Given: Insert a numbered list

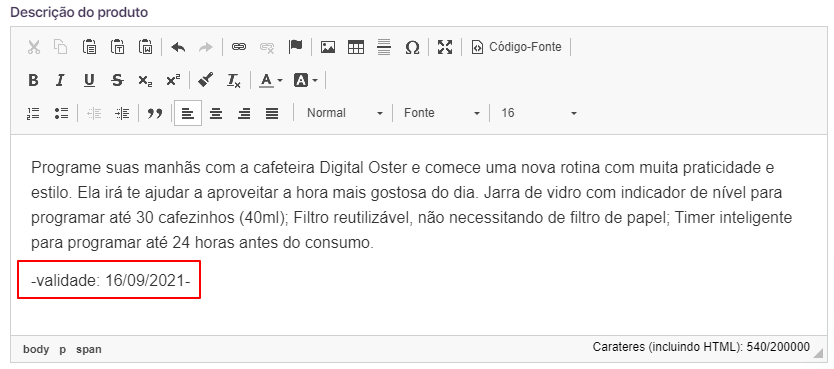Looking at the screenshot, I should click(34, 113).
